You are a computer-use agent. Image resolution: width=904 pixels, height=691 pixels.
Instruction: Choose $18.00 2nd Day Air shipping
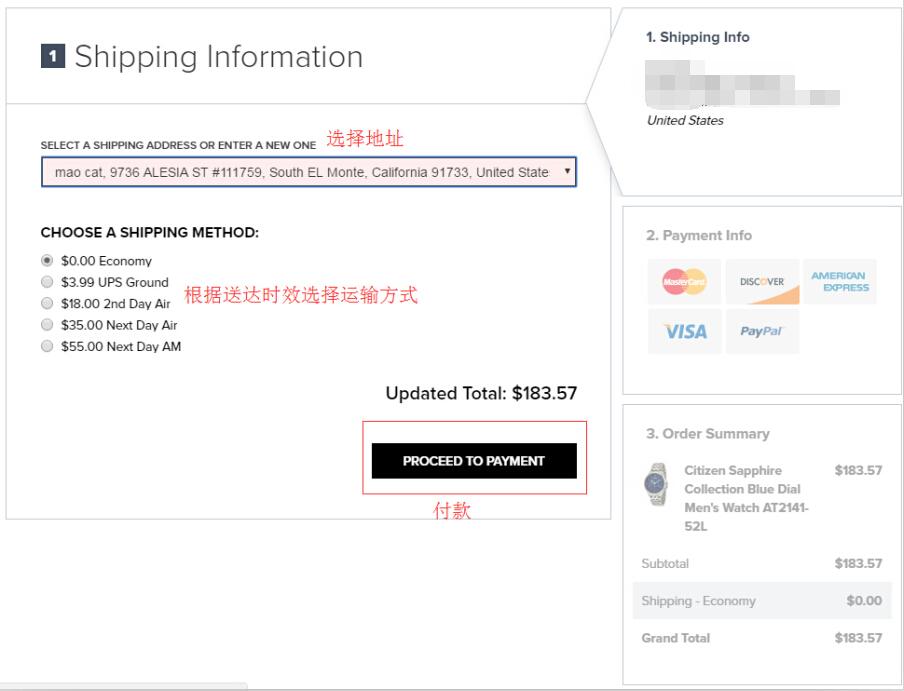click(x=47, y=303)
